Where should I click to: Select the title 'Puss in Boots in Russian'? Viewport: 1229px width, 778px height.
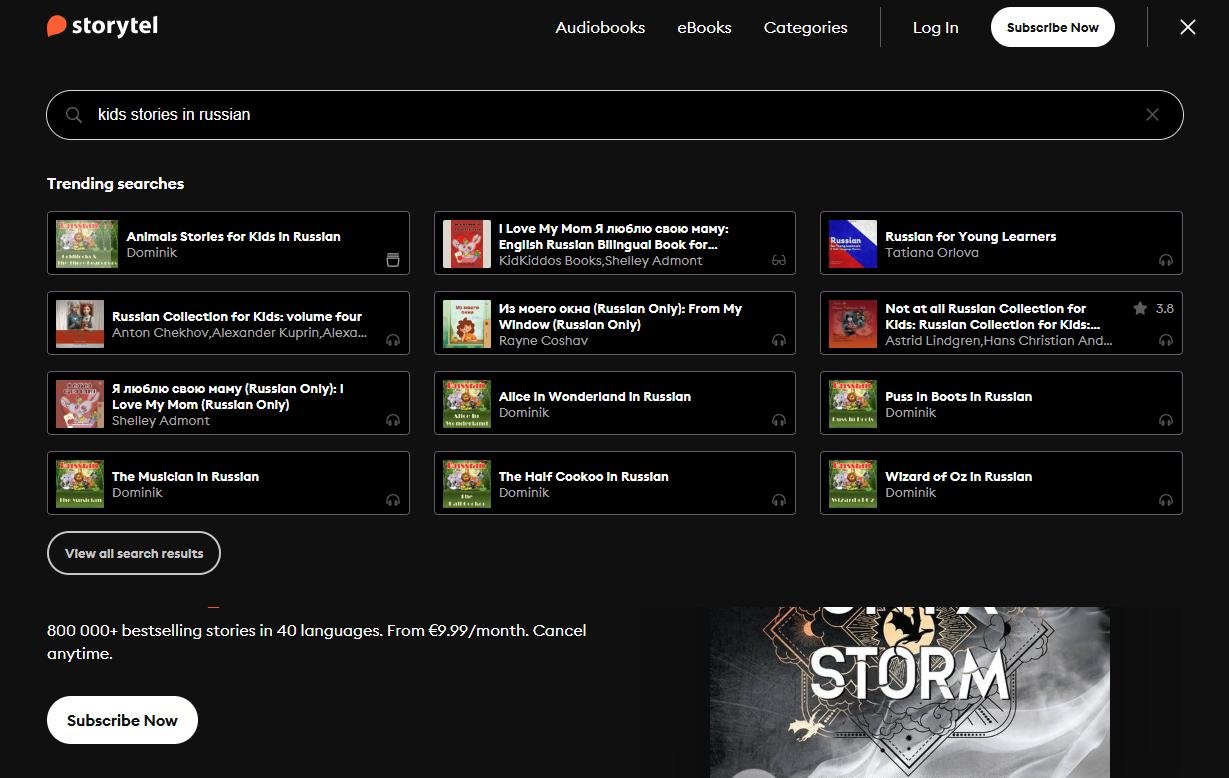tap(958, 397)
